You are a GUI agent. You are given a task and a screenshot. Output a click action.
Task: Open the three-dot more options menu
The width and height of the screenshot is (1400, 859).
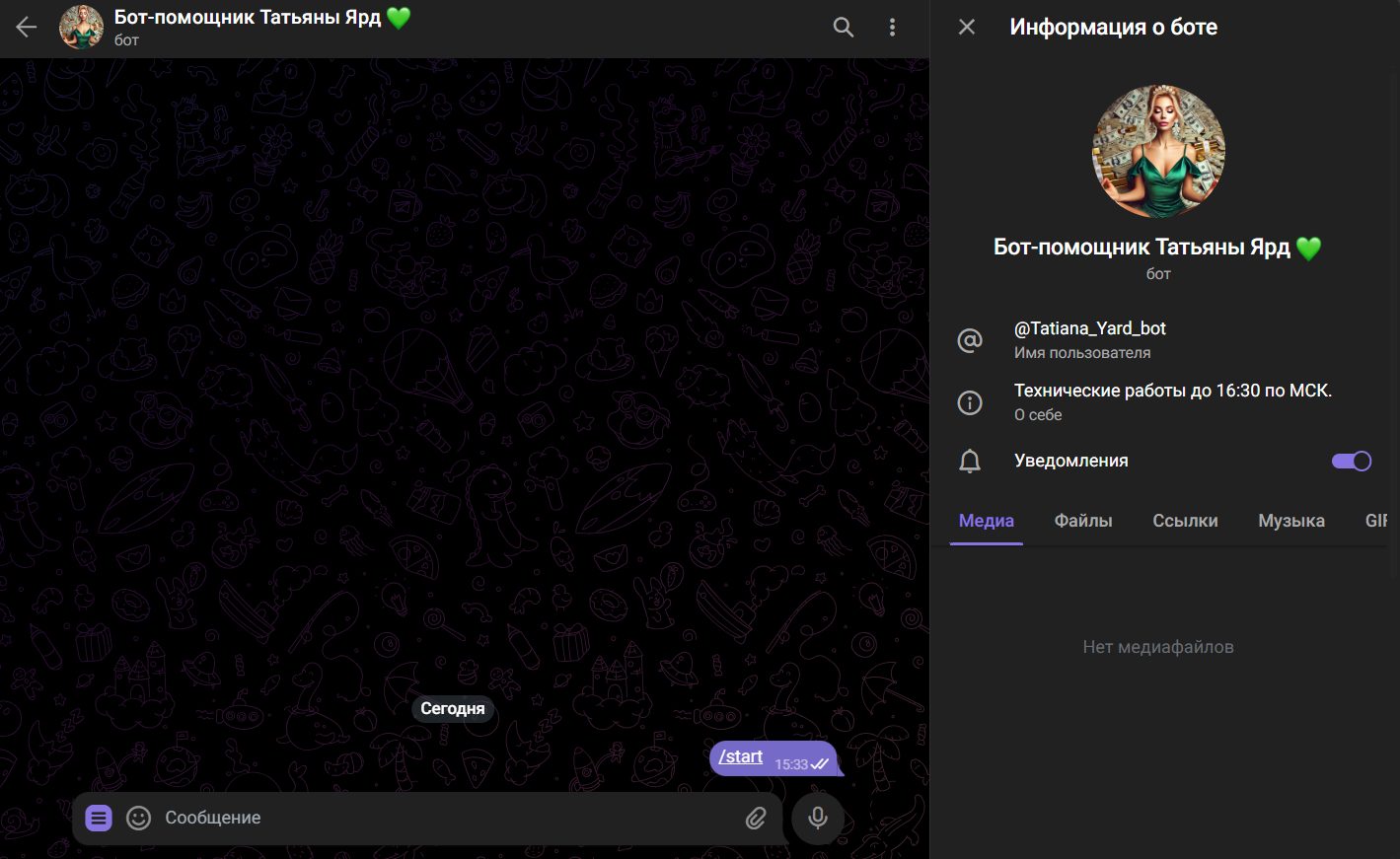[892, 28]
